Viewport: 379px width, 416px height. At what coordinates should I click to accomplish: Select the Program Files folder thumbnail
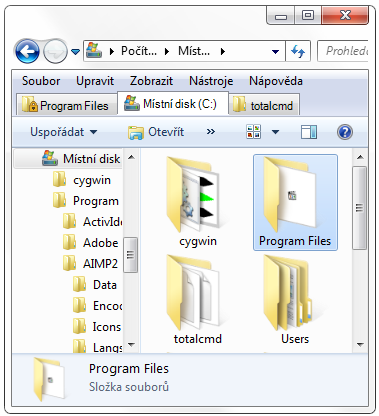coord(295,202)
